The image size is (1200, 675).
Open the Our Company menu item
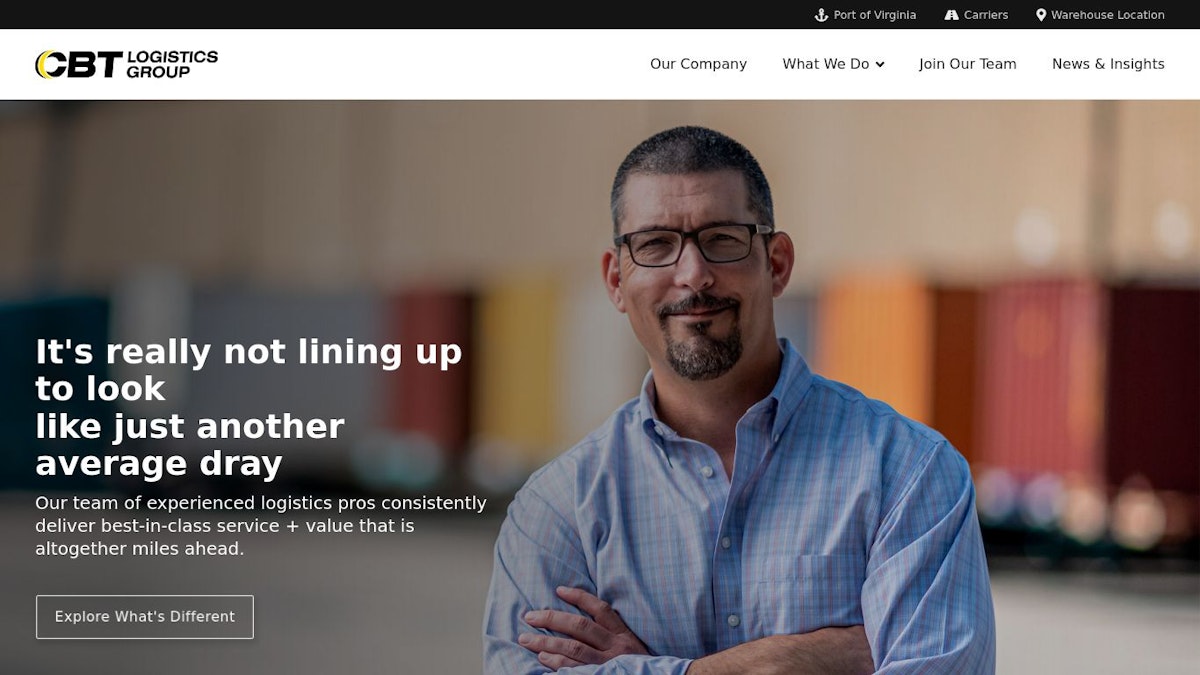point(698,64)
